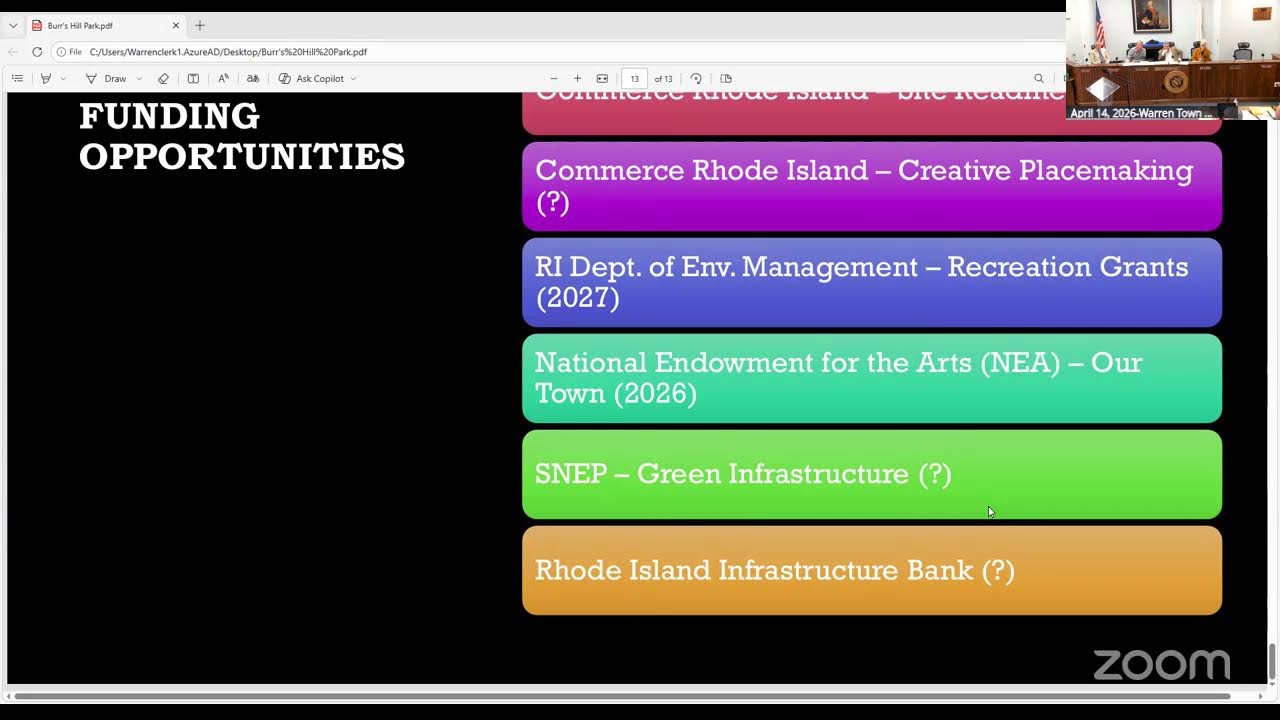View site information for the file

[69, 52]
